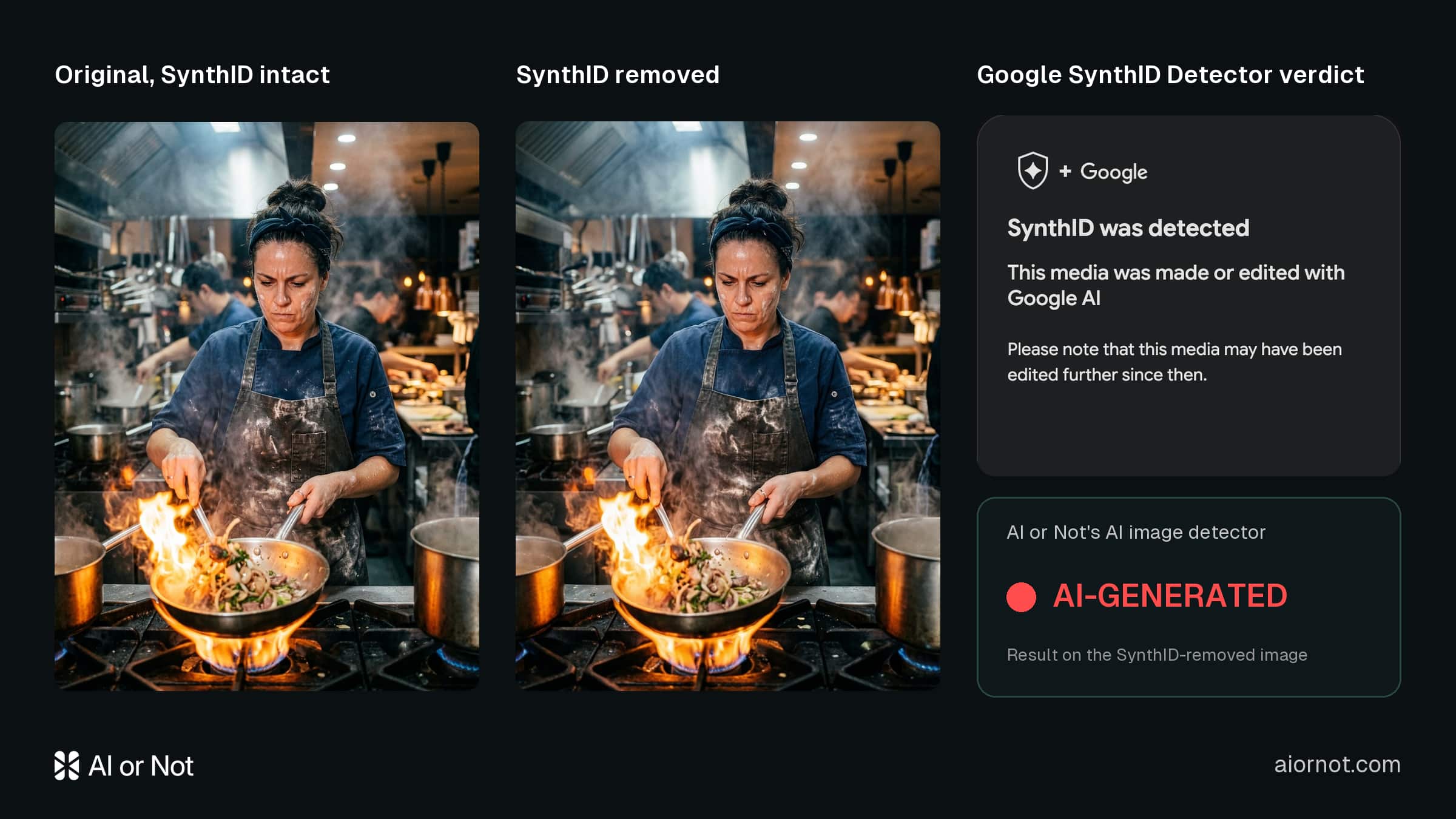This screenshot has height=819, width=1456.
Task: Click 'AI or Not's AI image detector' label
Action: [1136, 532]
